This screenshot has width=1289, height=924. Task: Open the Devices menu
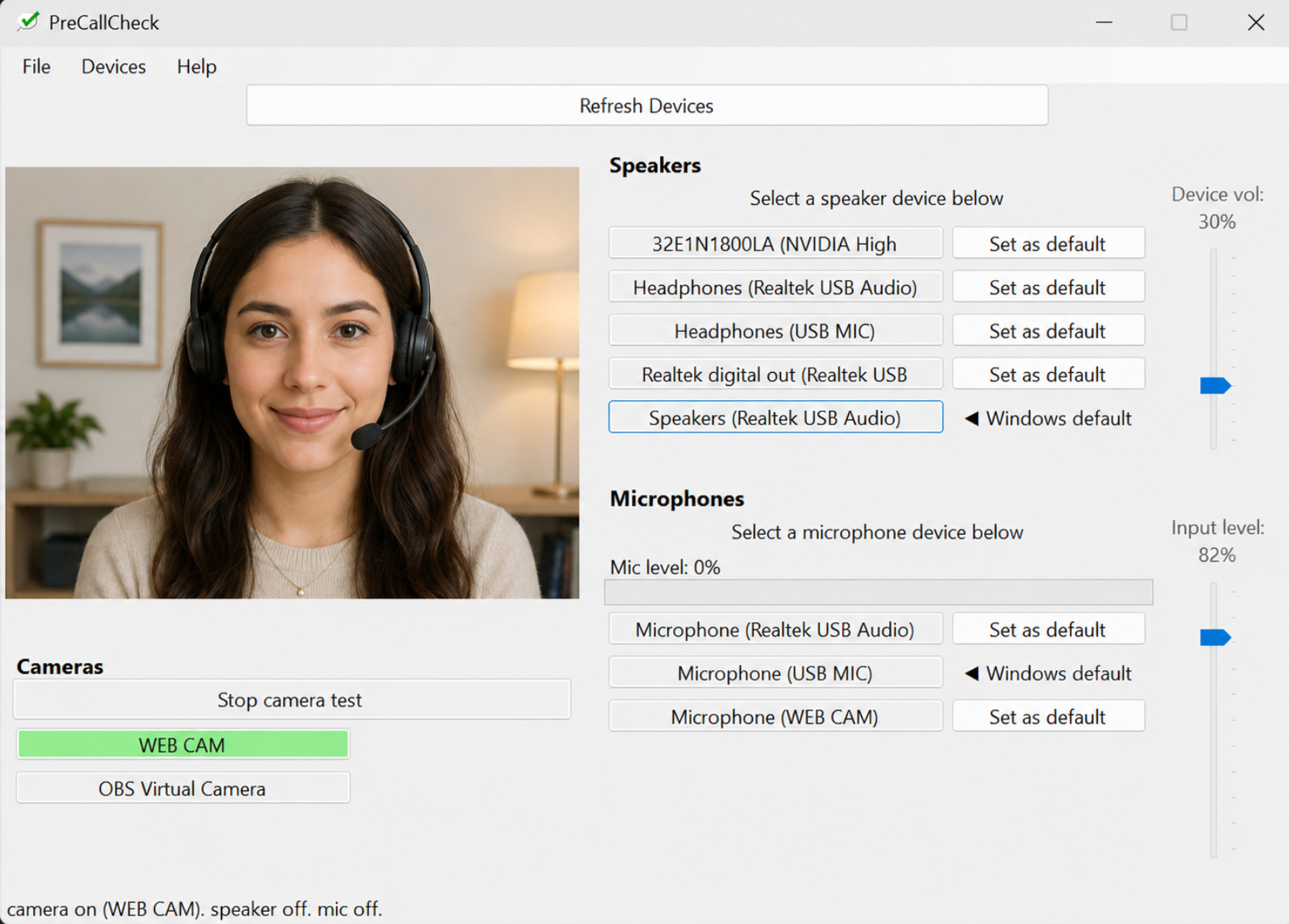114,67
